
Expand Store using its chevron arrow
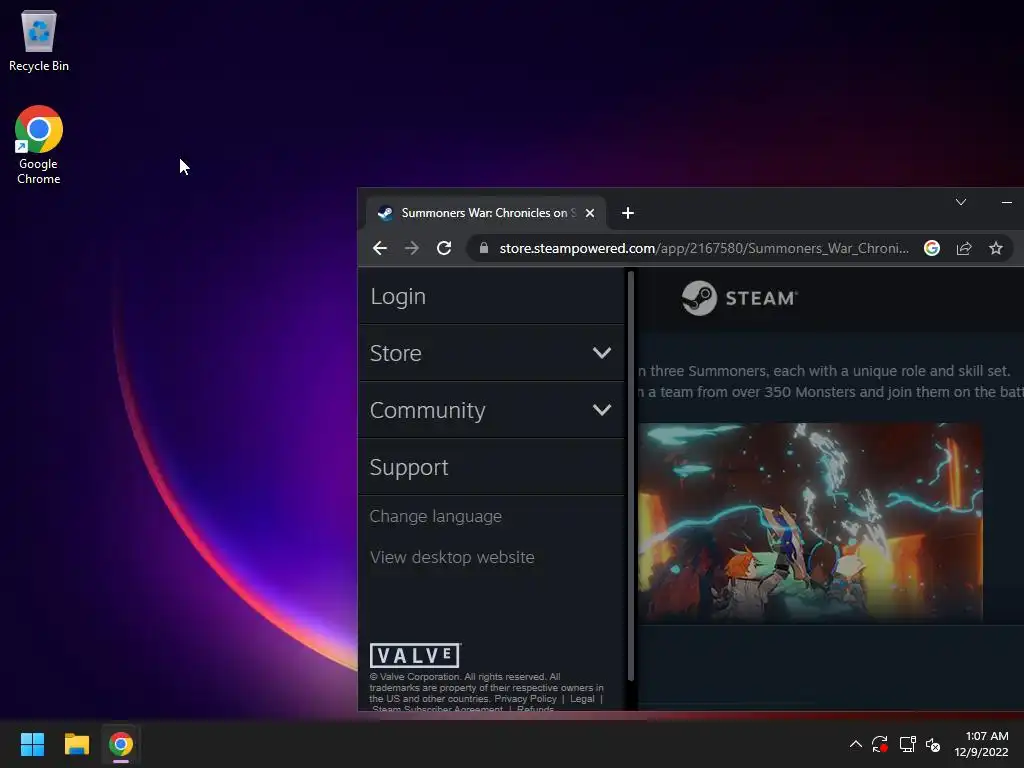601,353
